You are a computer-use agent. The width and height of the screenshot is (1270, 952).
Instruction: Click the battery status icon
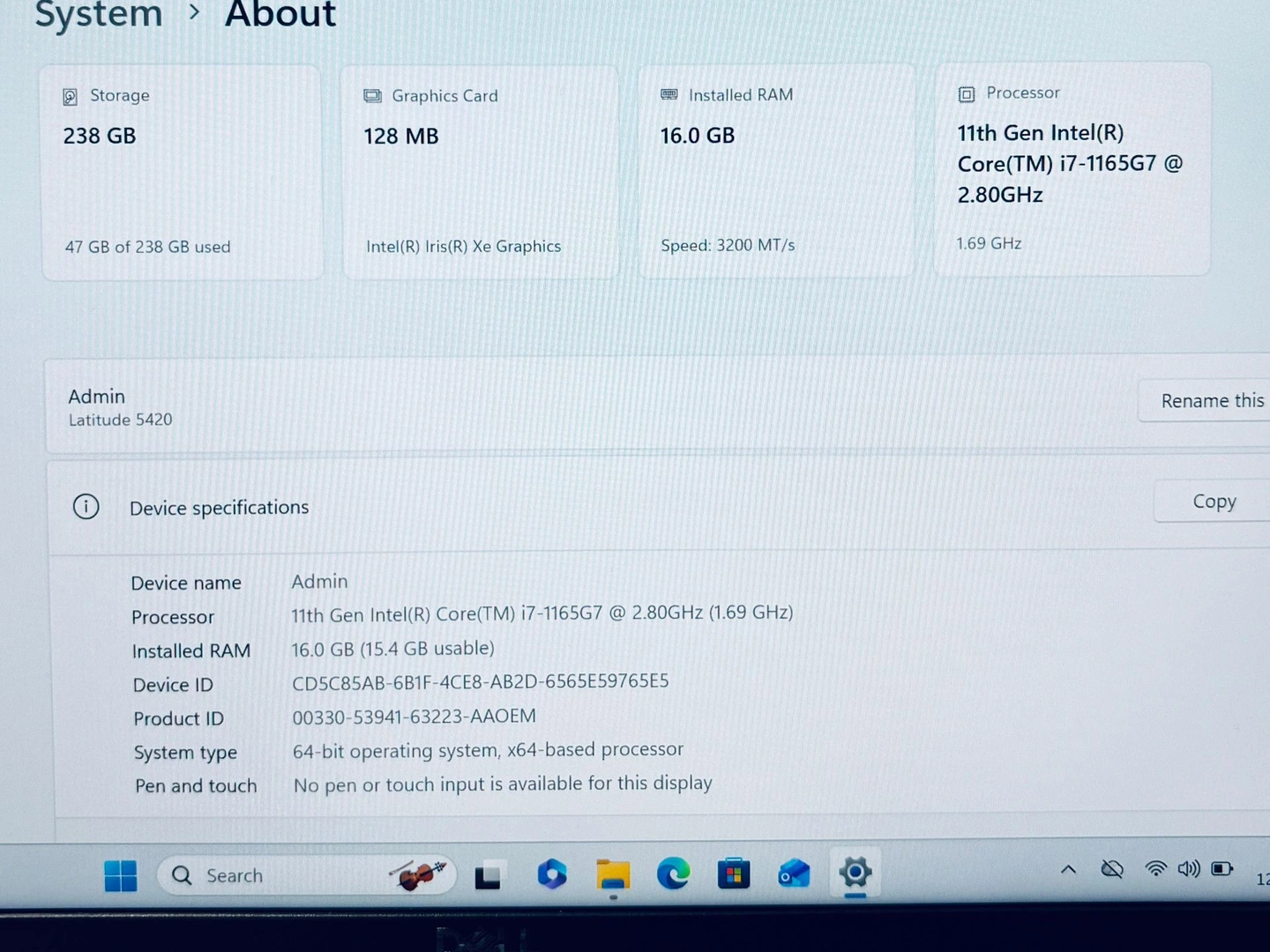[1222, 869]
